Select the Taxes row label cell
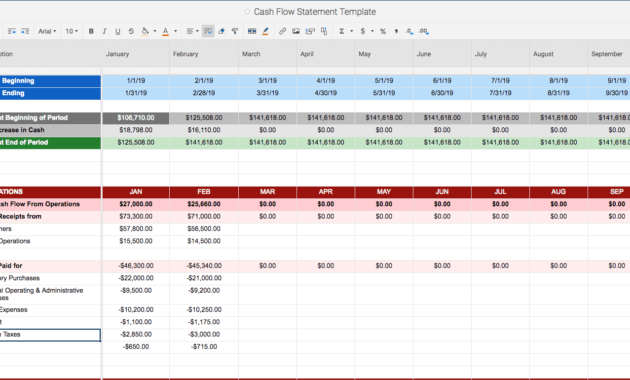Viewport: 630px width, 380px height. (x=50, y=335)
